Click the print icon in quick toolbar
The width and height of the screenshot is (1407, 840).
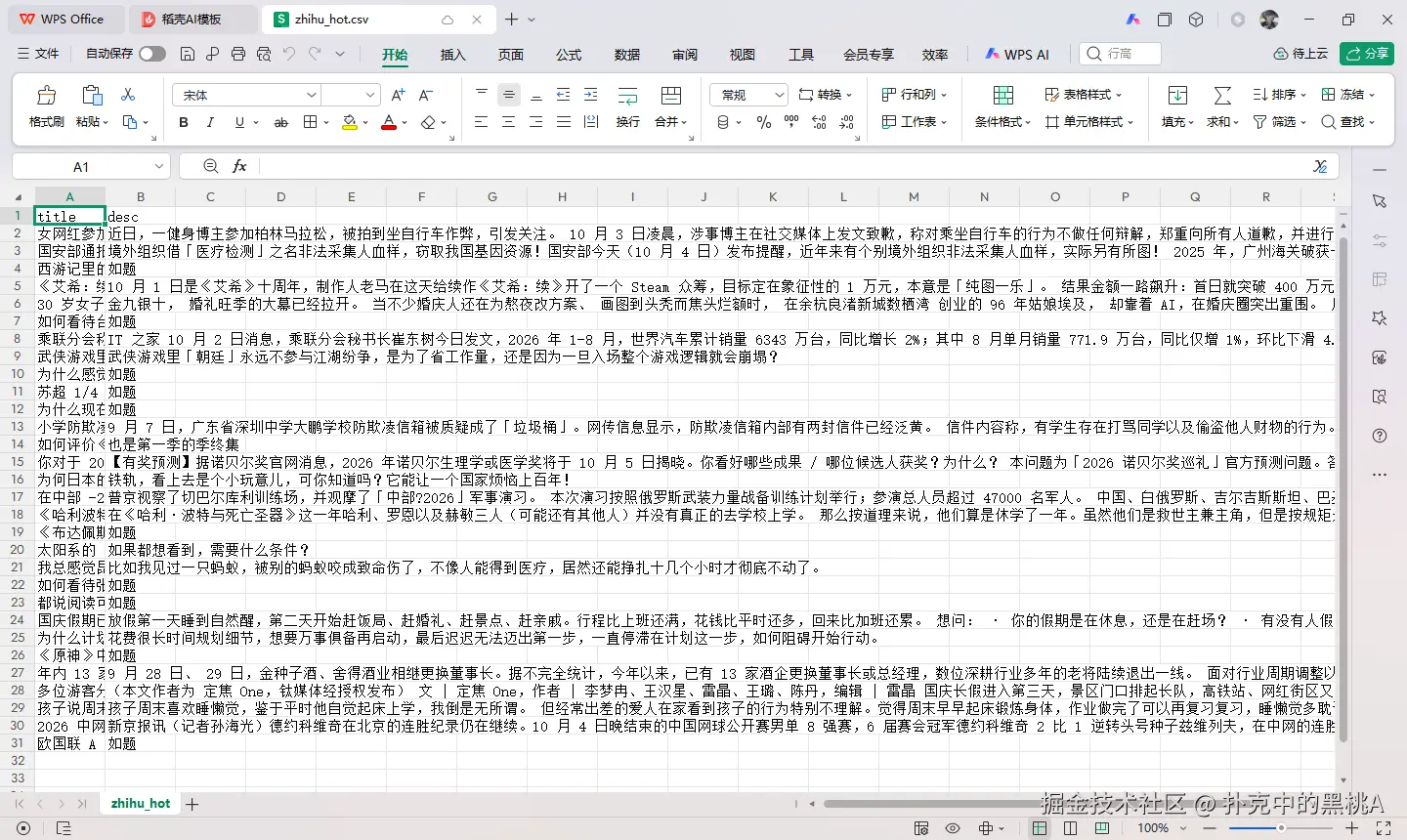[x=238, y=54]
